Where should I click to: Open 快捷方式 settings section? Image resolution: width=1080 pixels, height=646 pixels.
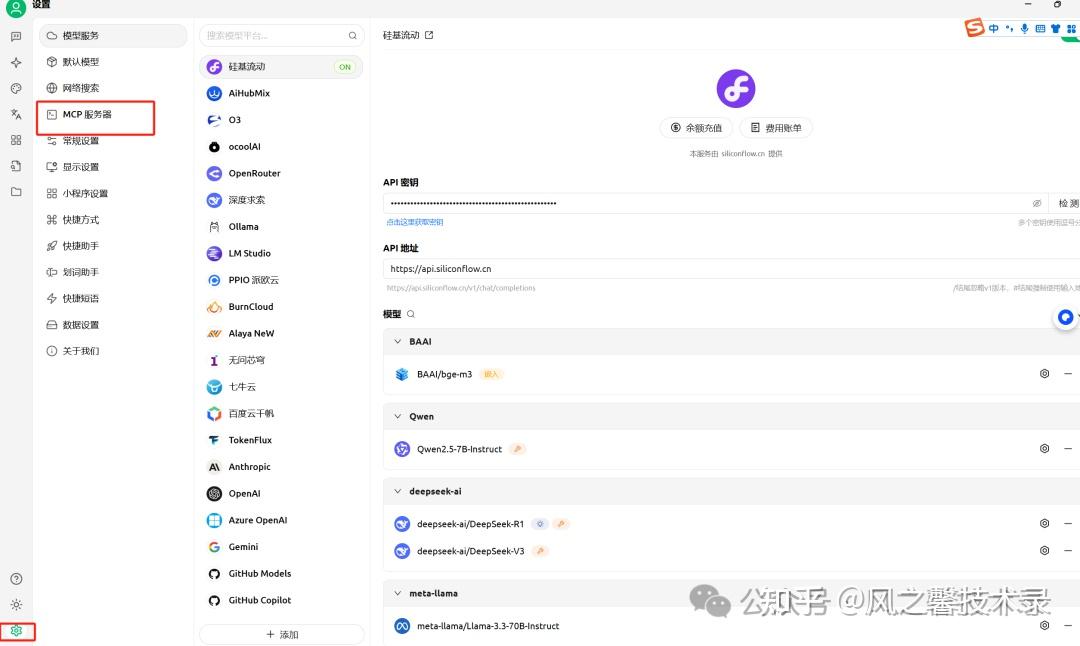(113, 220)
